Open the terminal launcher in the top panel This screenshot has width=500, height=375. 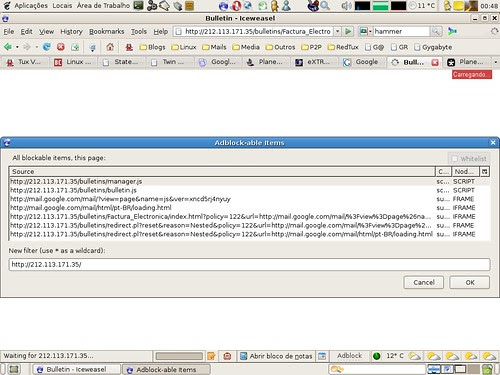pos(138,5)
